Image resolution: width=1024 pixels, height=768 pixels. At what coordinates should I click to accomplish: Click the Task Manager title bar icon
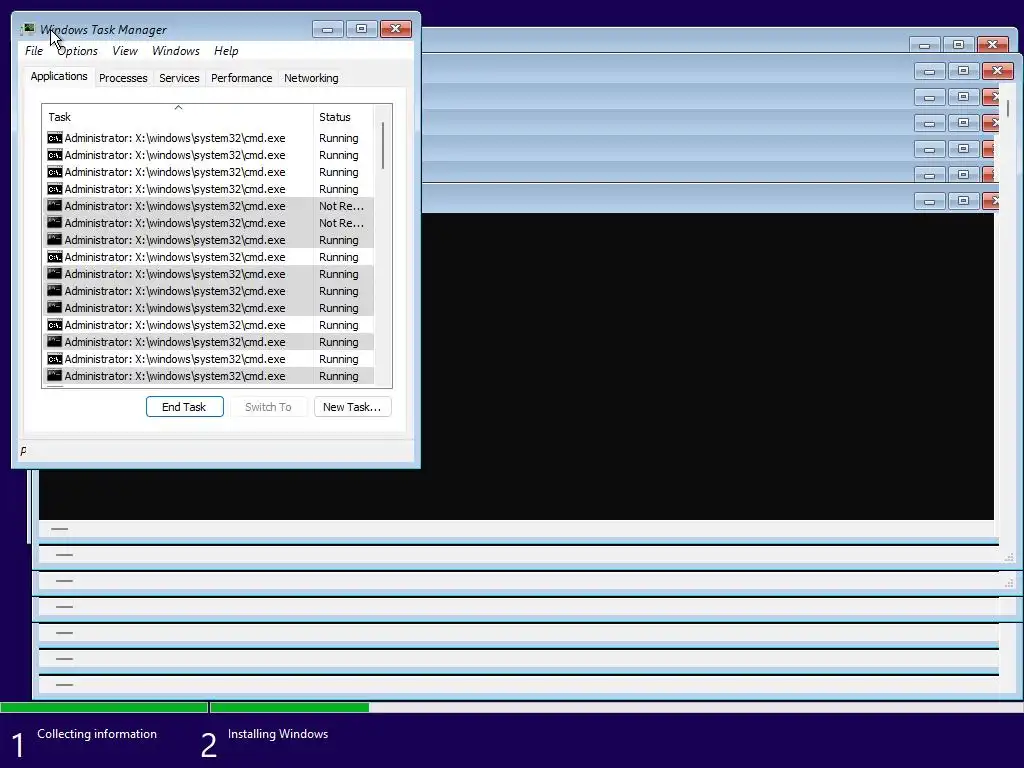pyautogui.click(x=27, y=29)
